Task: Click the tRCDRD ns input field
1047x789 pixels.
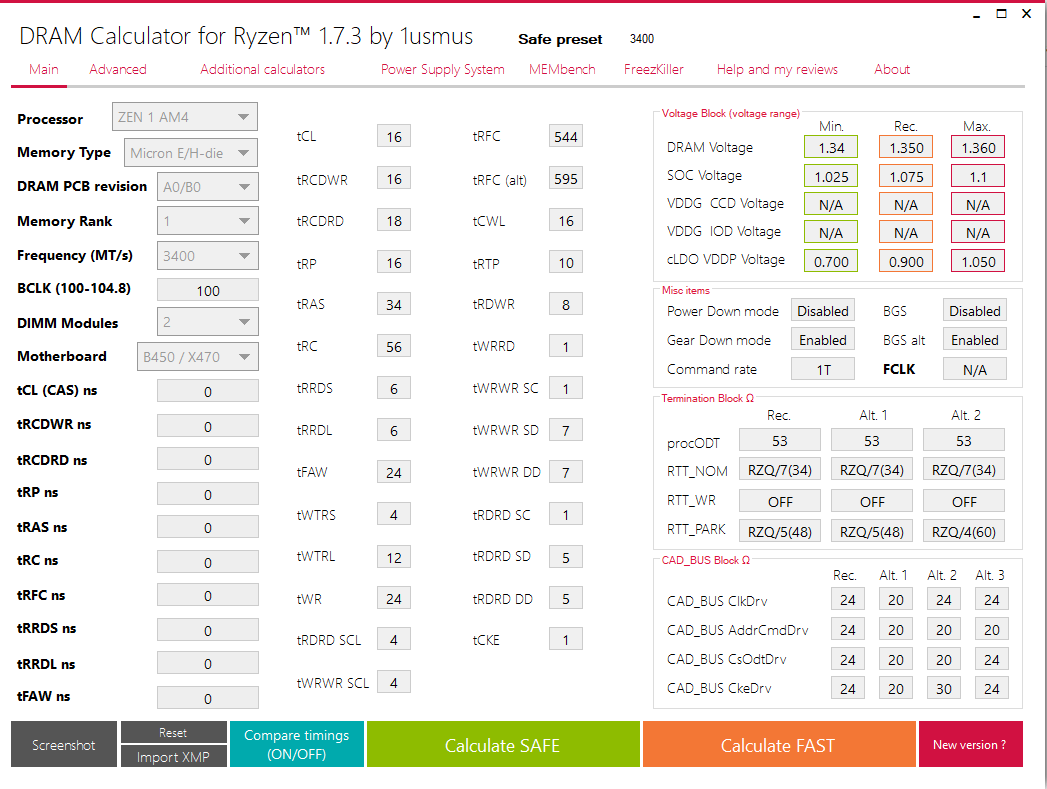Action: [x=208, y=459]
